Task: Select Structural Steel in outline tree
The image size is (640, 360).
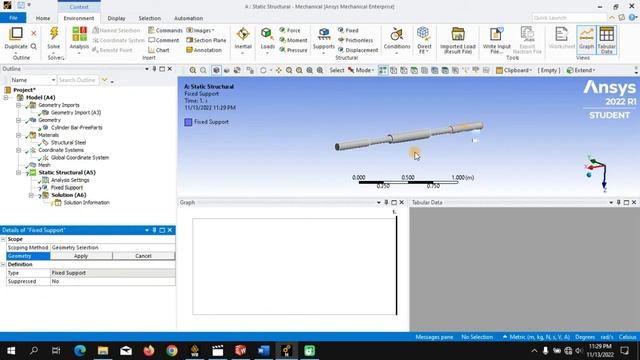Action: tap(68, 143)
